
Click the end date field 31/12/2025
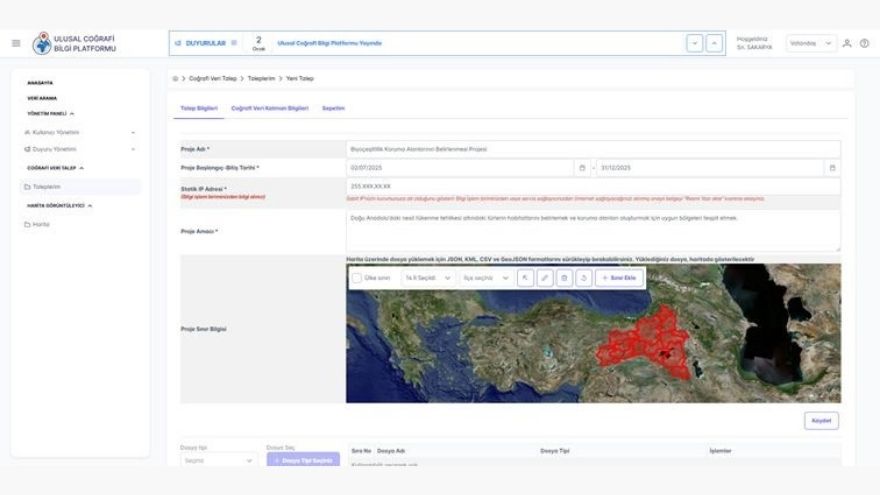click(x=710, y=168)
